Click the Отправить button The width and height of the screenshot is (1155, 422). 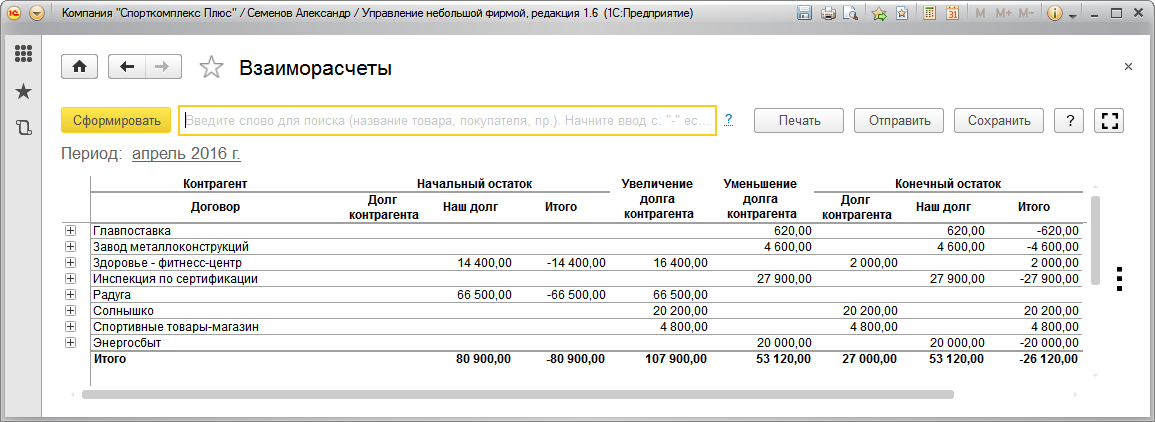point(899,121)
